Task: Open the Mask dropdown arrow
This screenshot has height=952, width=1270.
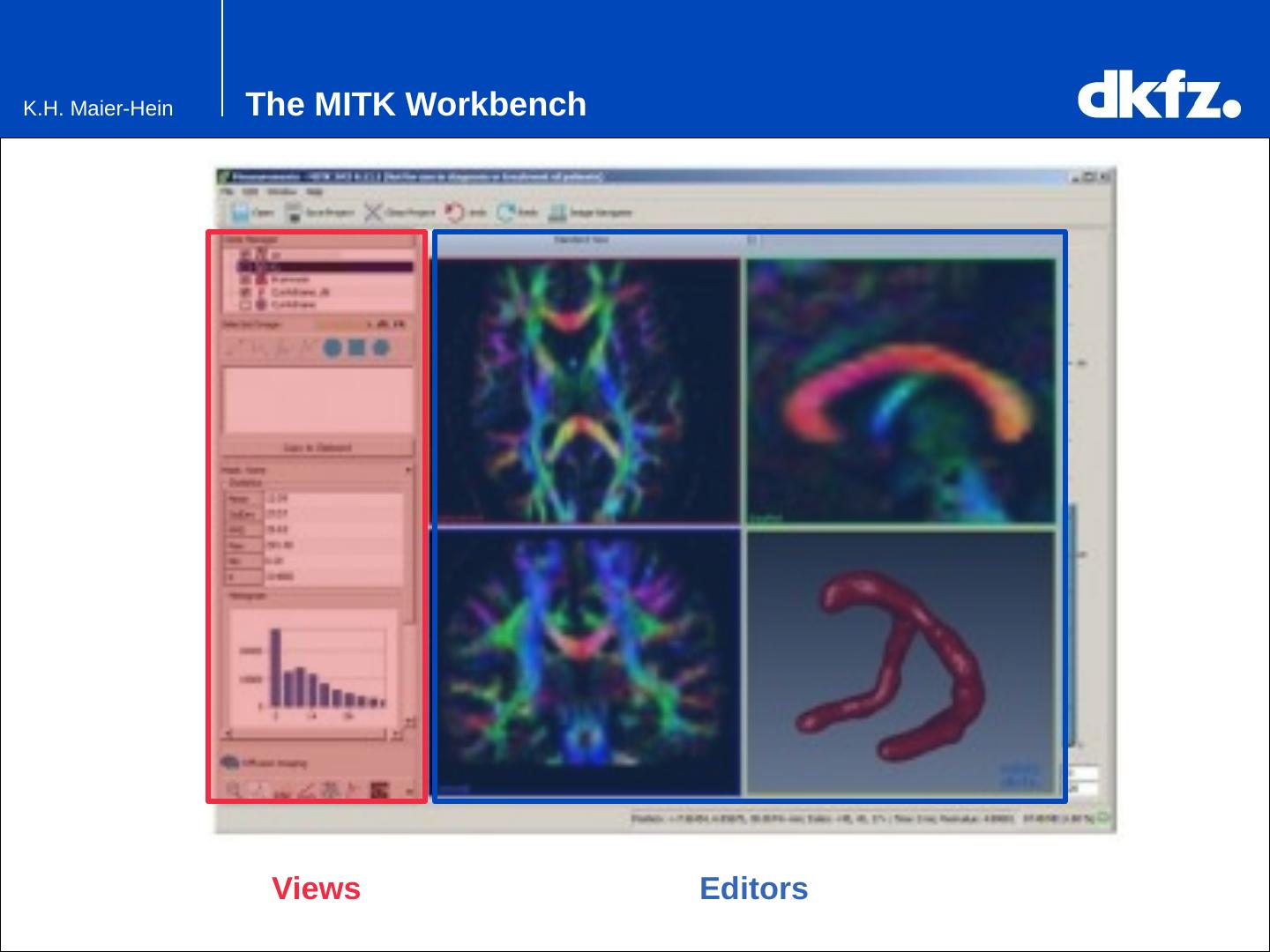Action: click(408, 470)
